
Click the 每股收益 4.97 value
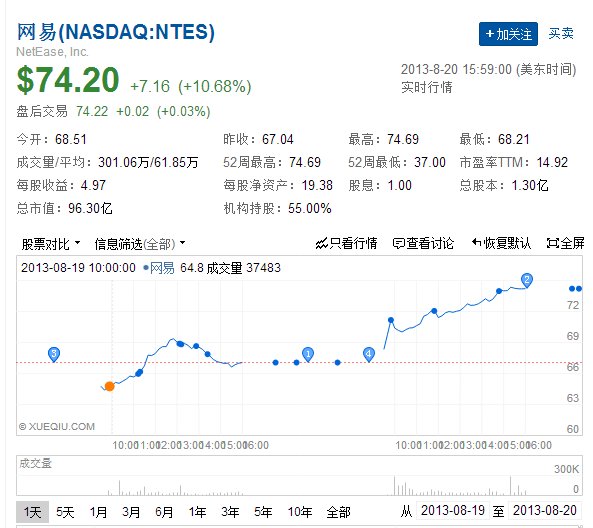coord(93,185)
